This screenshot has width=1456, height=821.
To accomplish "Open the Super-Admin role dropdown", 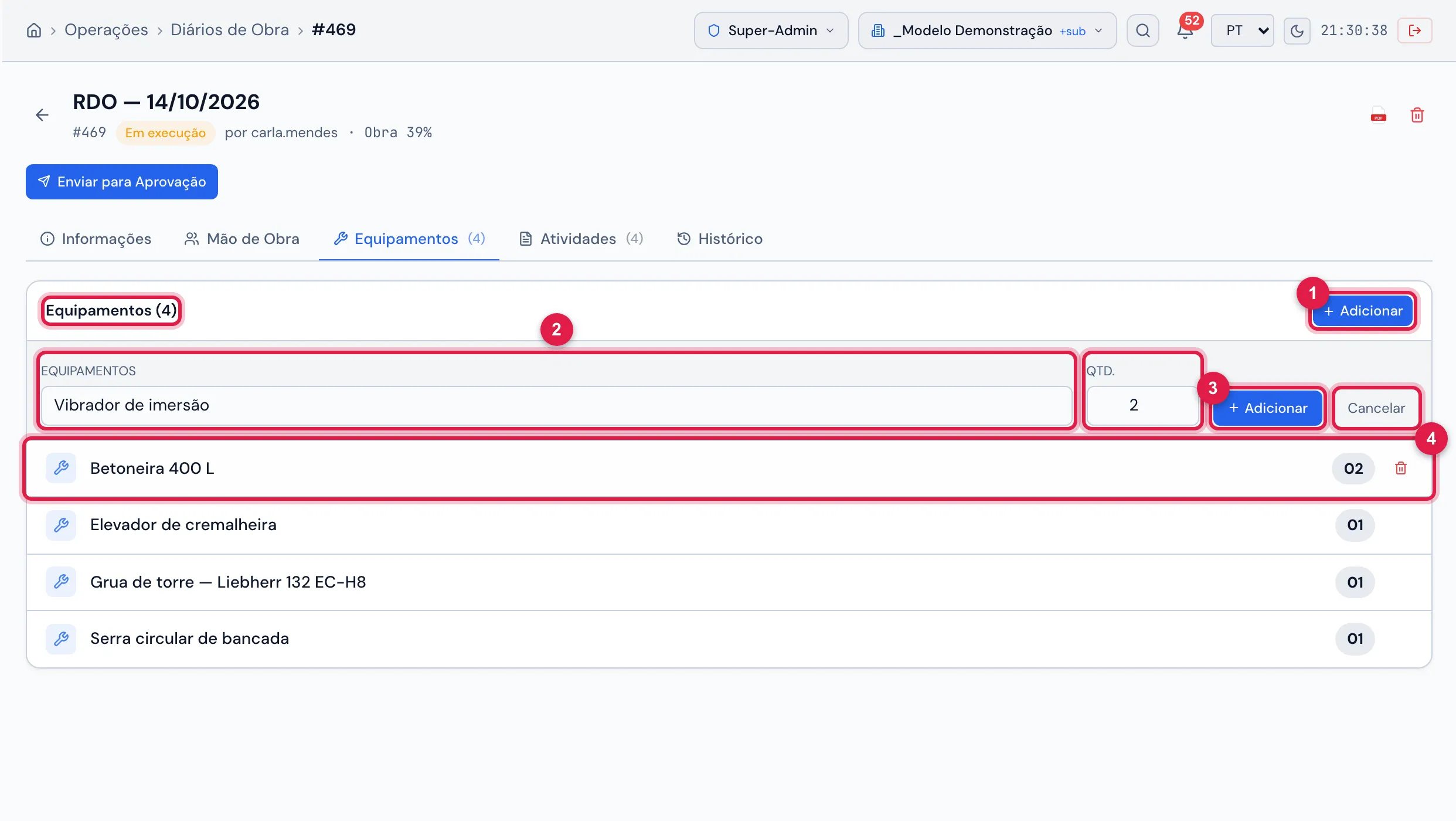I will [x=771, y=30].
